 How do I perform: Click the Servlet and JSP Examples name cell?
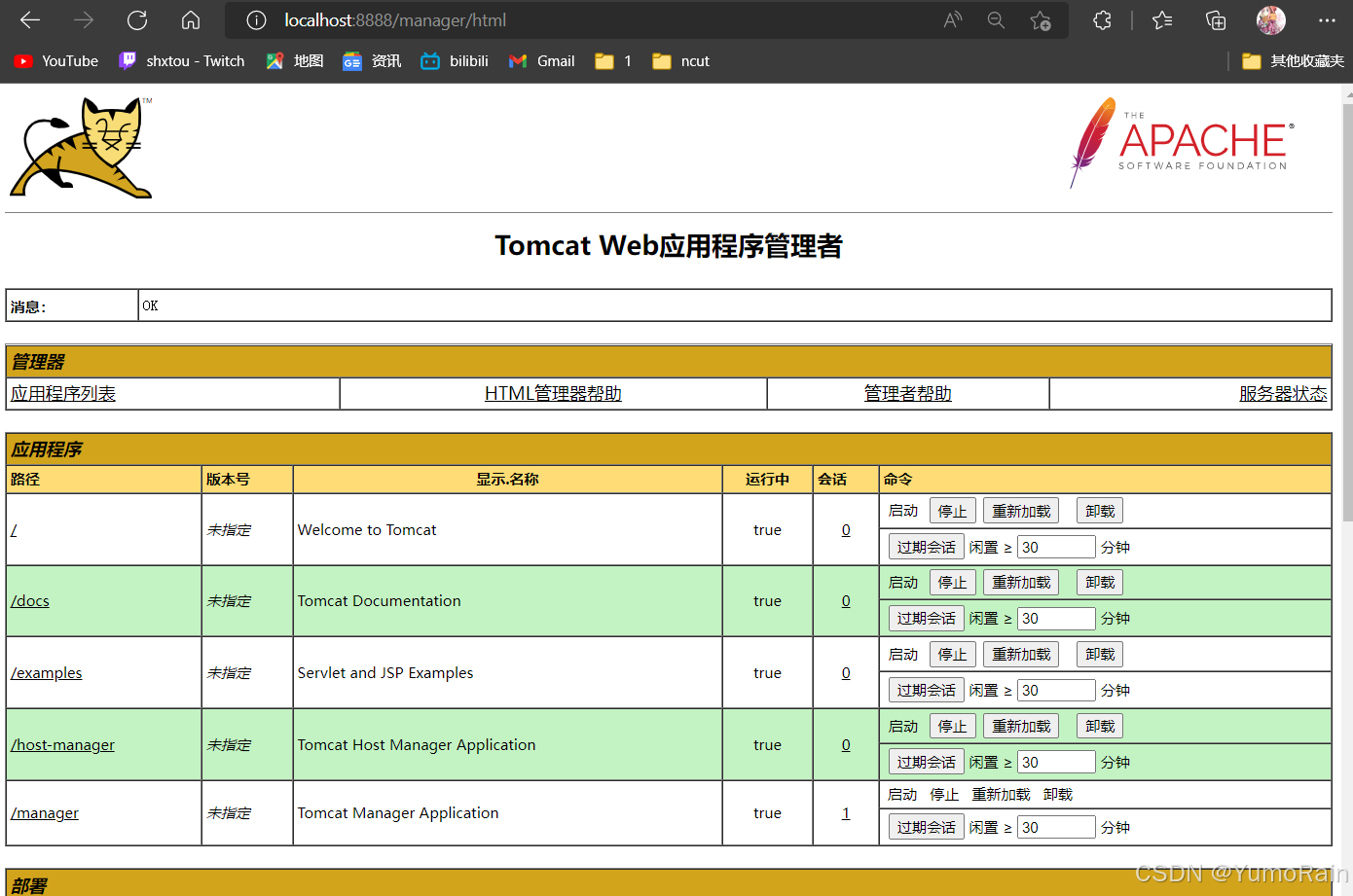click(507, 673)
